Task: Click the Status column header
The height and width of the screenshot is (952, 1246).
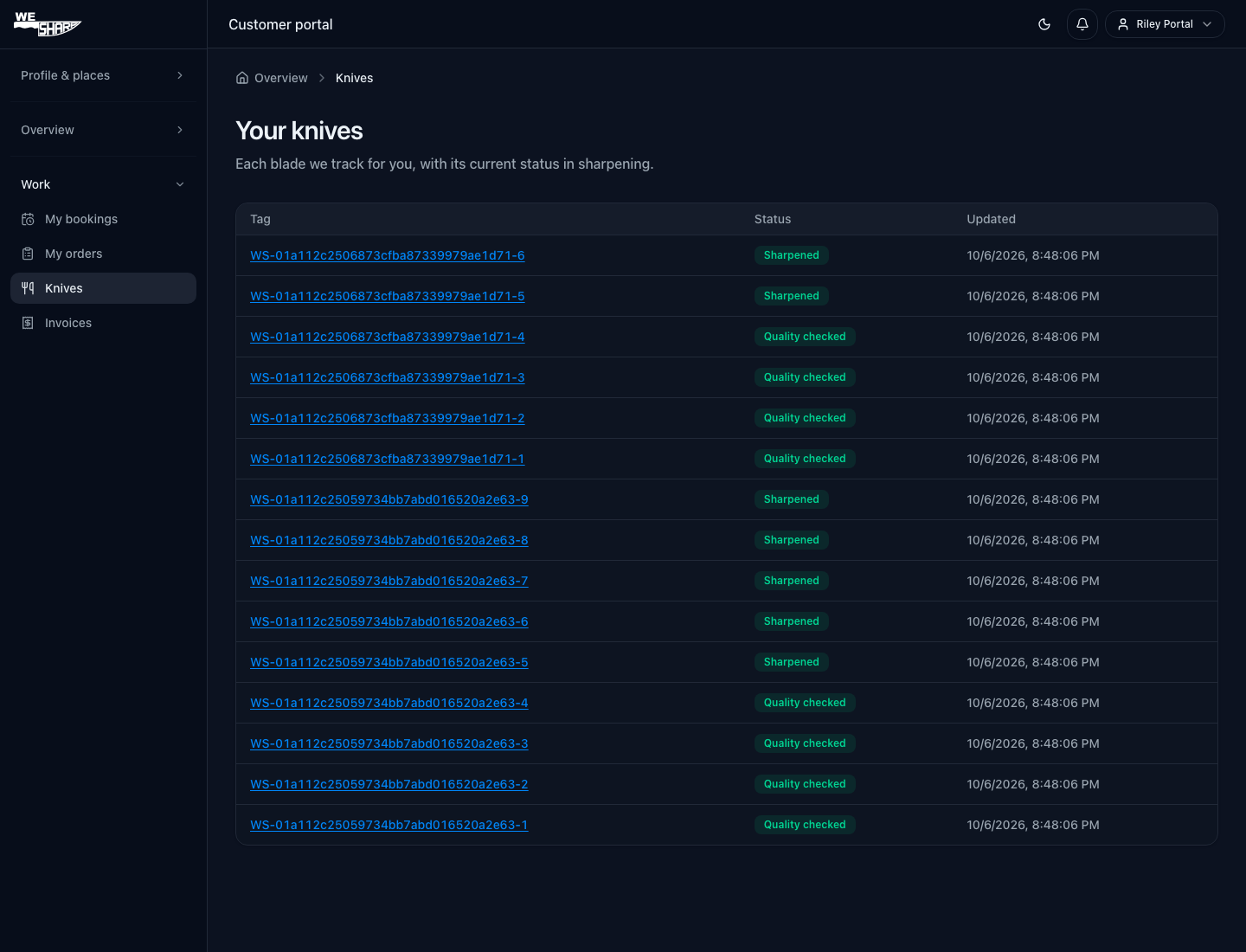Action: (773, 219)
